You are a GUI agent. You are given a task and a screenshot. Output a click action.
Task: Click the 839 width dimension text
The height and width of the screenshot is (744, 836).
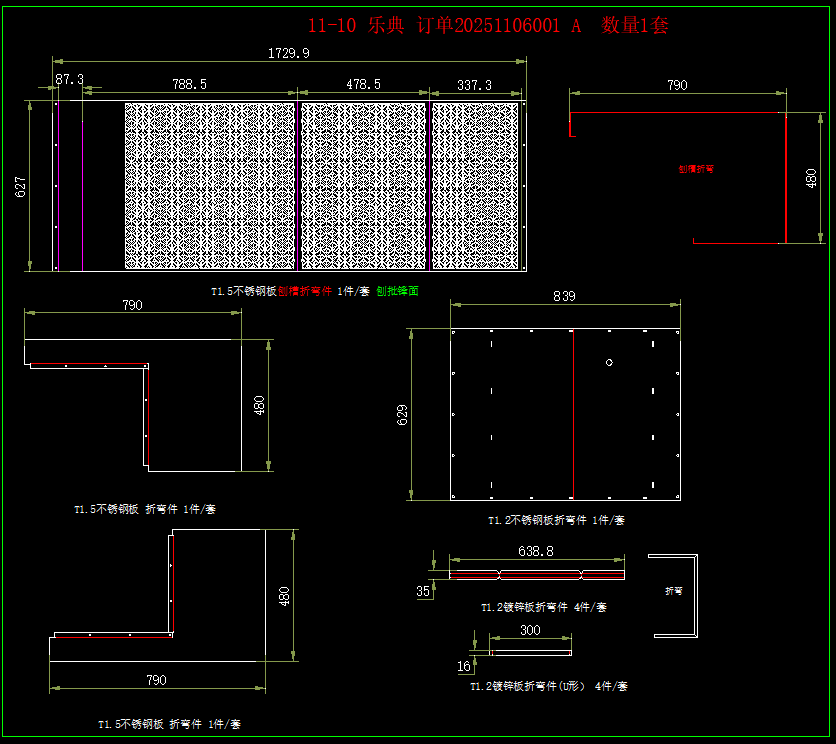tap(564, 296)
